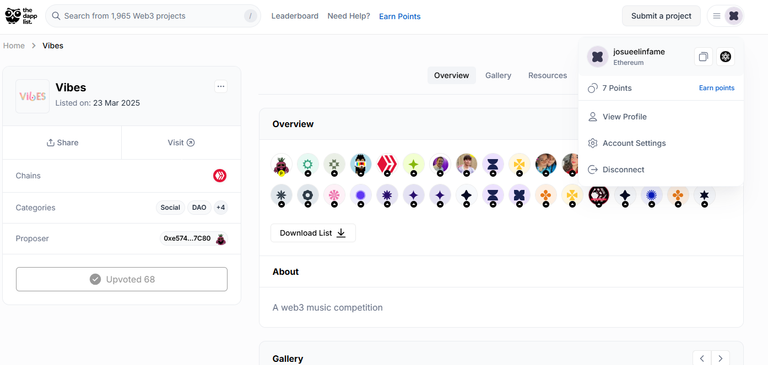Open the Earn Points link in header
The width and height of the screenshot is (768, 365).
click(400, 16)
